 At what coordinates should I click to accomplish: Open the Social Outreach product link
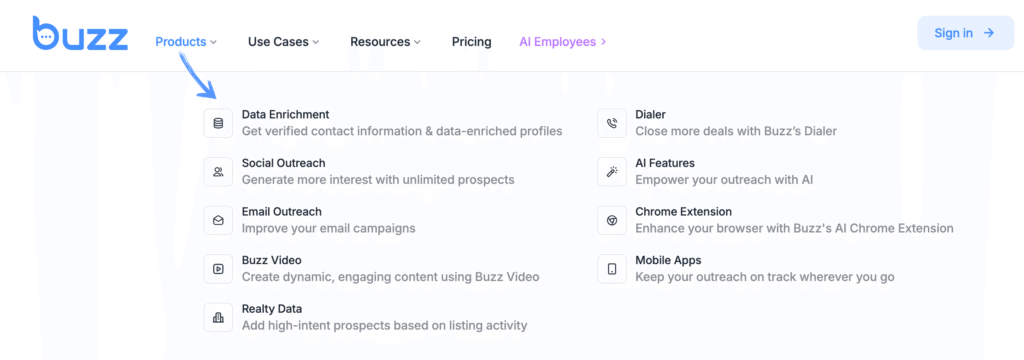[283, 163]
